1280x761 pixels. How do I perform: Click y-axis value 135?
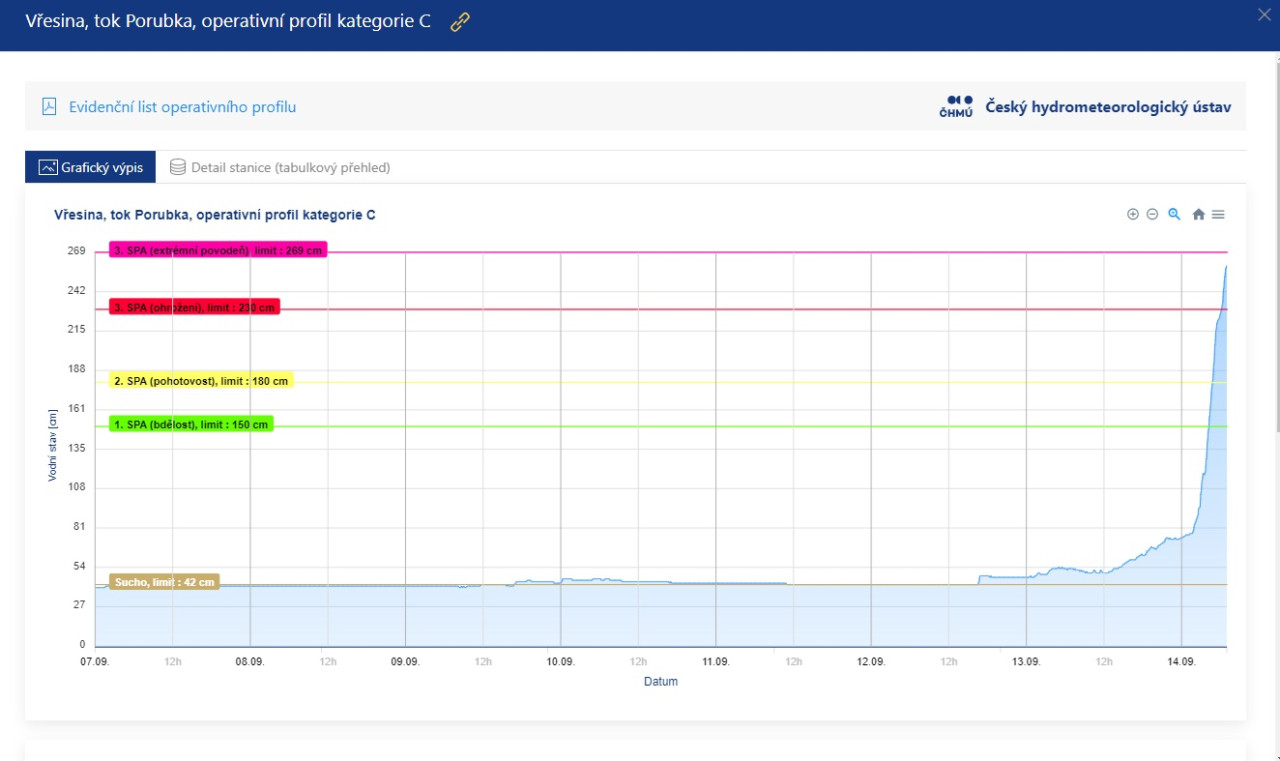pyautogui.click(x=76, y=448)
